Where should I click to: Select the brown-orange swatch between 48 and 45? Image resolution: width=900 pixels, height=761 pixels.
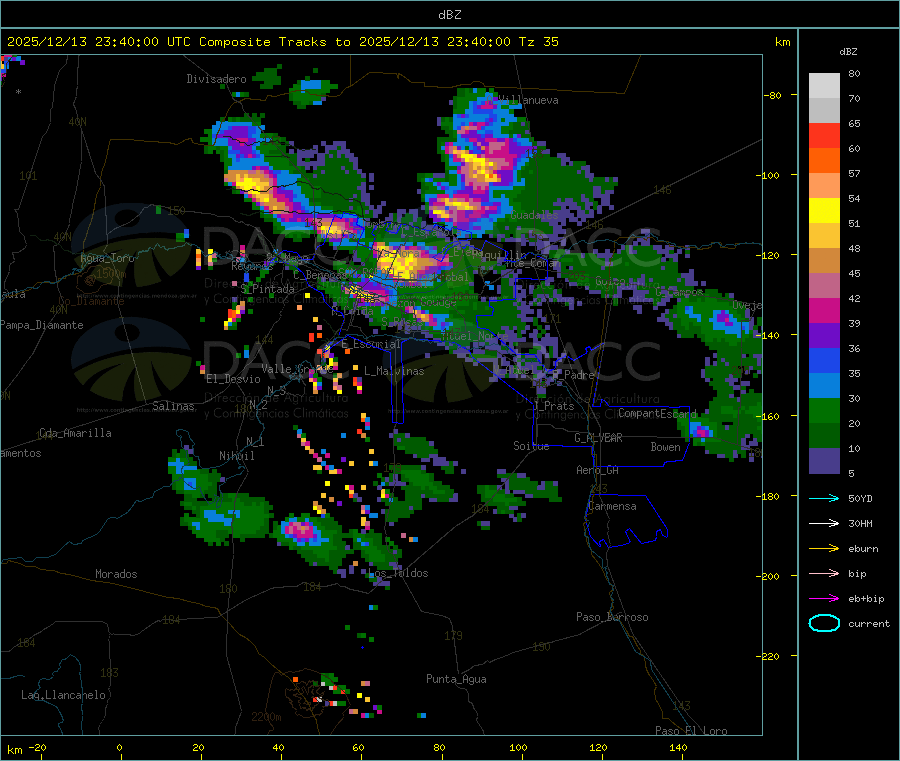[x=824, y=261]
